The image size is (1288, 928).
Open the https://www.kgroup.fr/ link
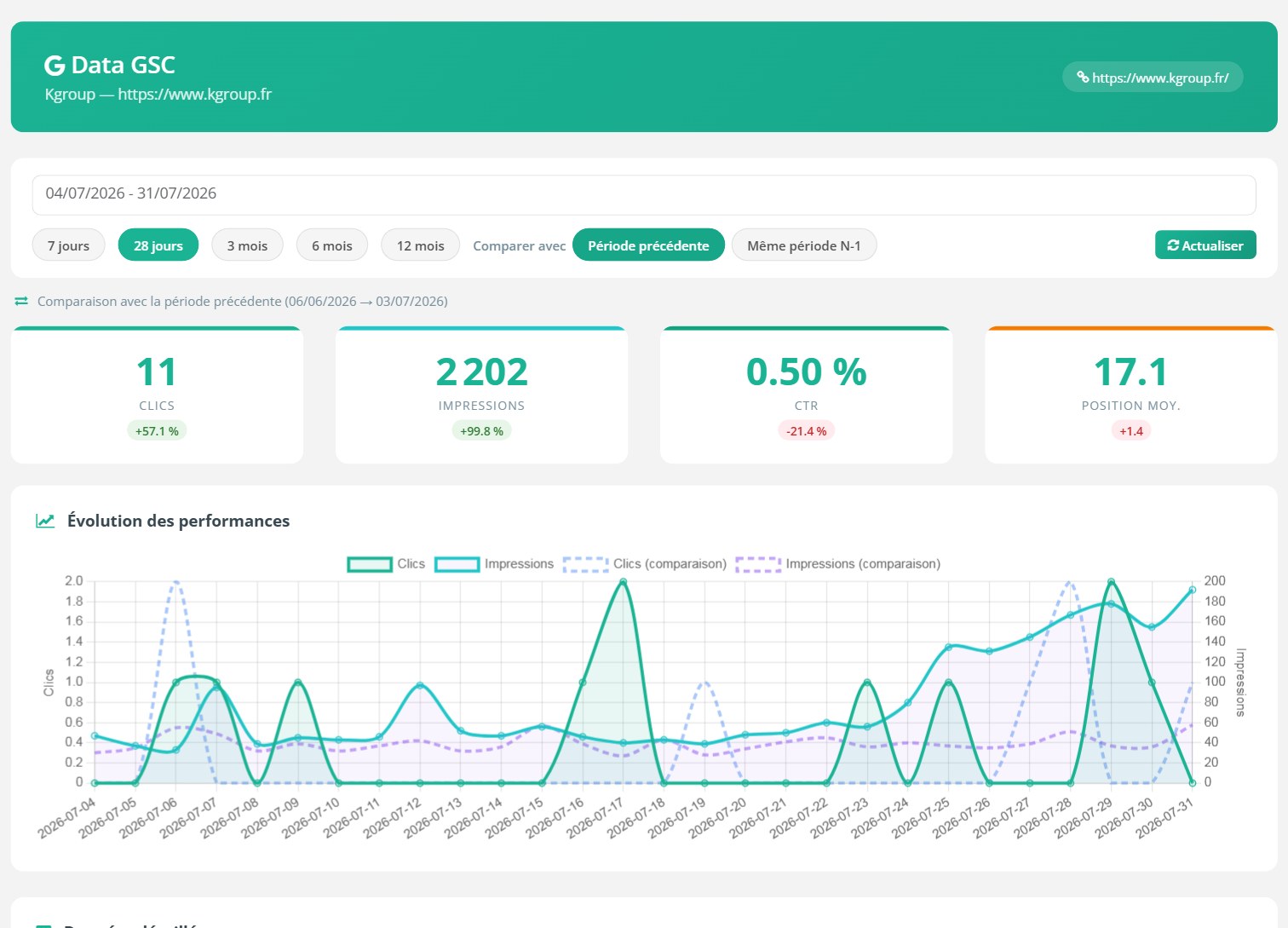tap(1153, 78)
